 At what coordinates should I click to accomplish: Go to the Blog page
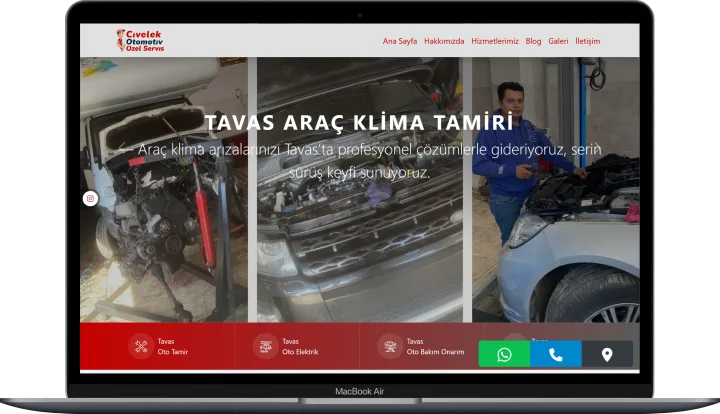(x=533, y=41)
